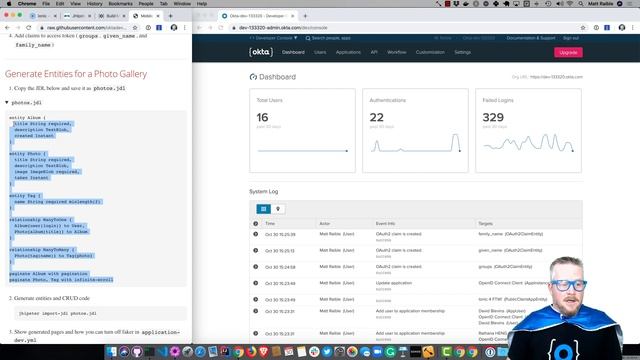Click the Okta search people, apps field
The width and height of the screenshot is (640, 360).
328,38
